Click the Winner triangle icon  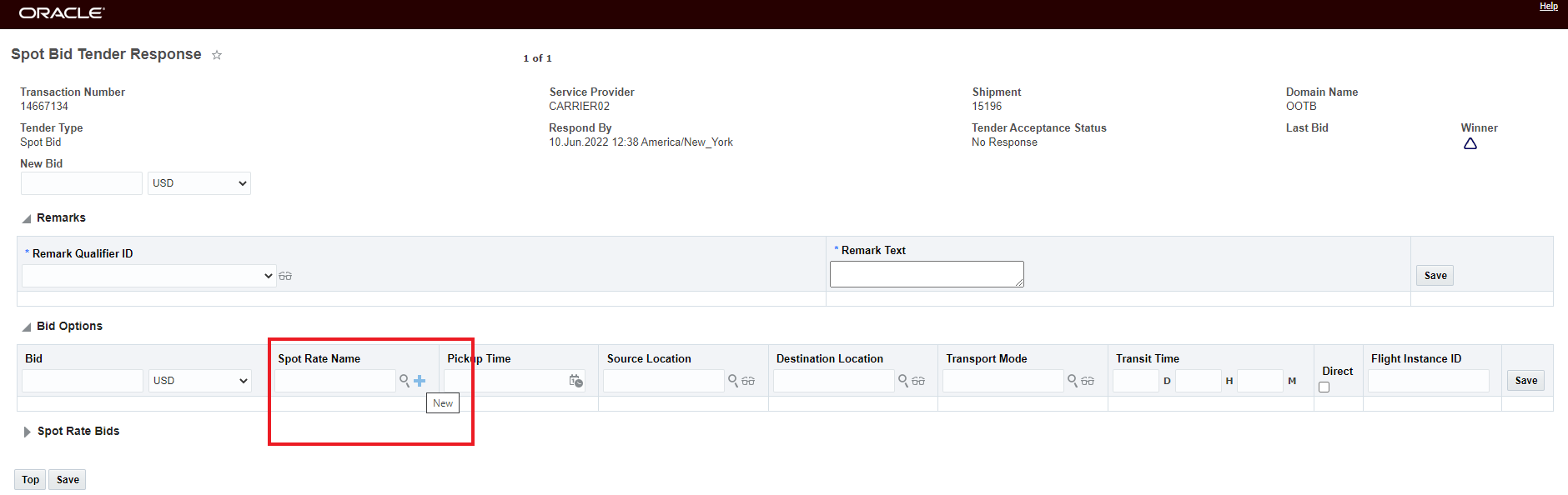1470,144
